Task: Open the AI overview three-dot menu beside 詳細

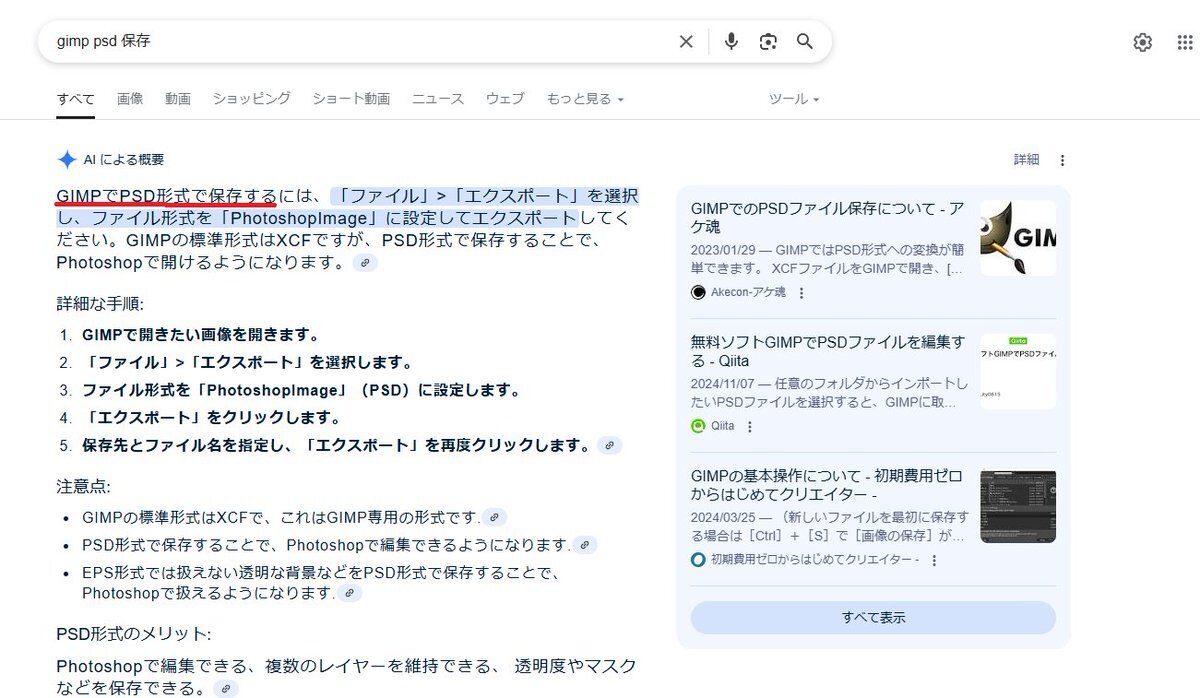Action: point(1062,160)
